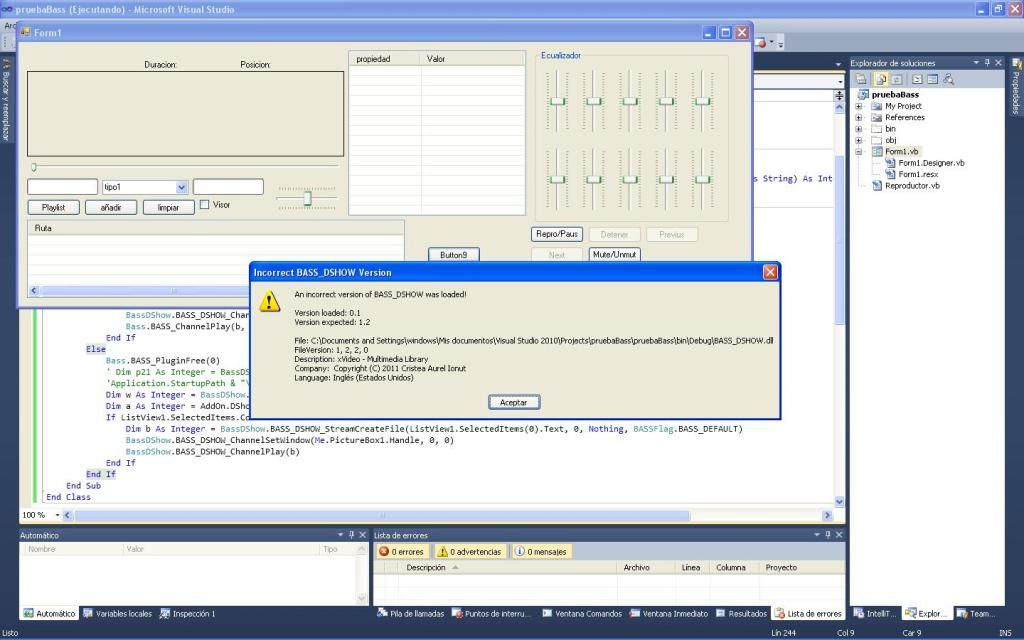
Task: Click the text field left of tipo1 combo
Action: coord(63,187)
